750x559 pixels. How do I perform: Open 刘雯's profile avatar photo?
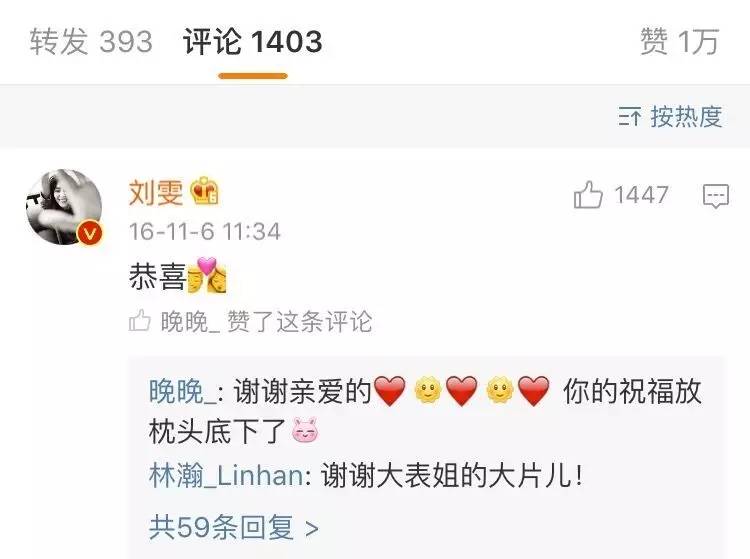[64, 207]
